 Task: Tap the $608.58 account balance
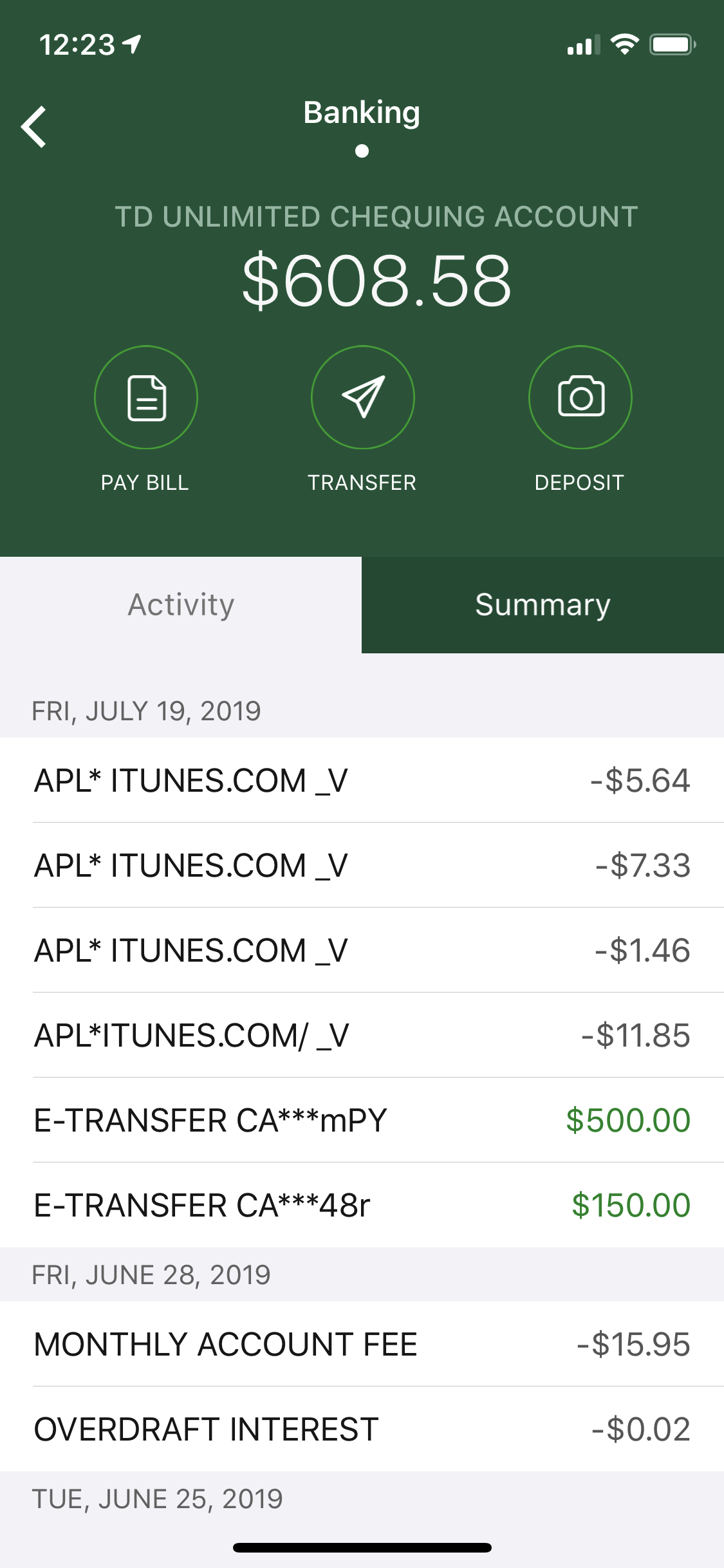pos(376,281)
